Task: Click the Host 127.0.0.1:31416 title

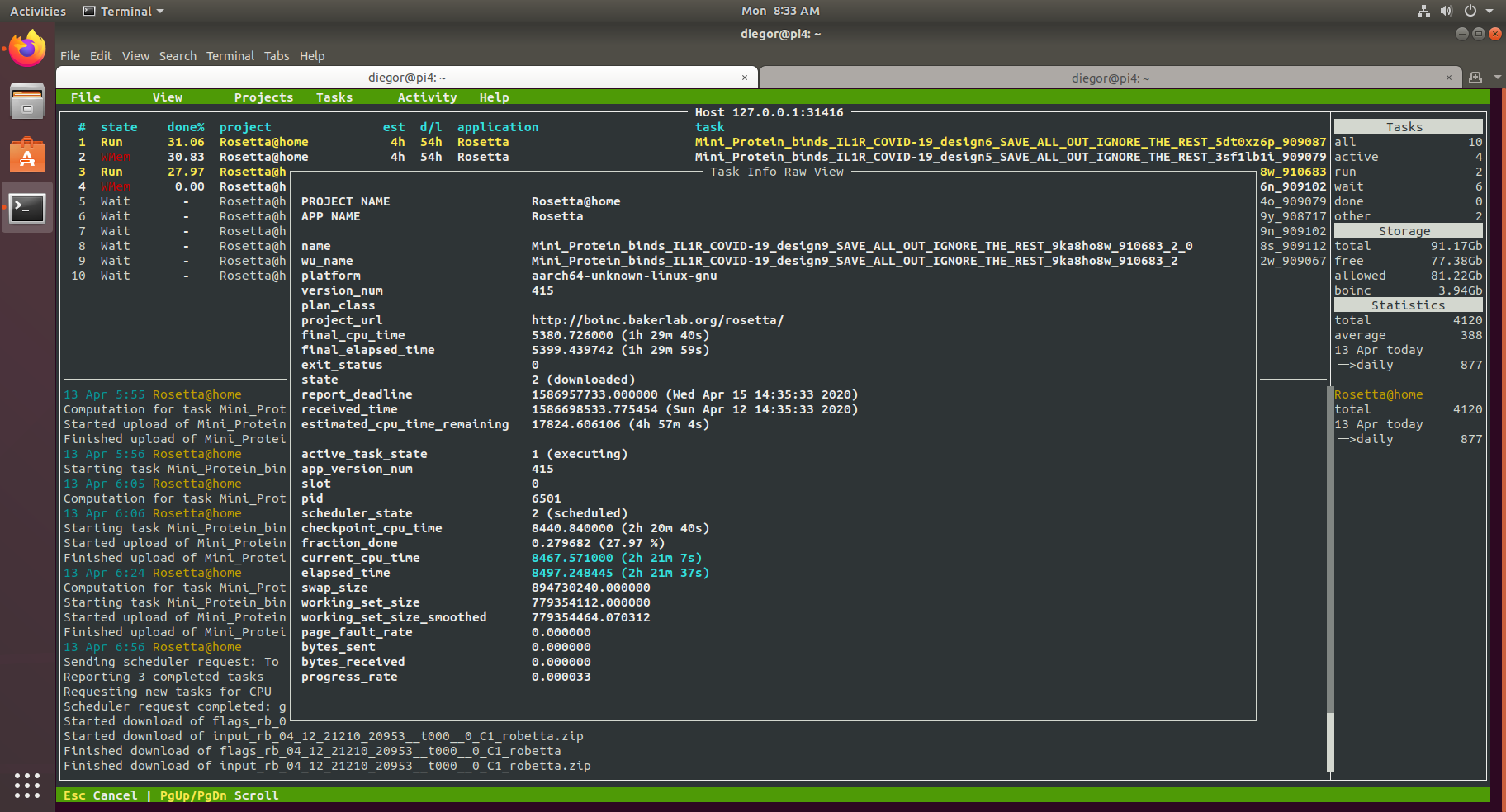Action: tap(769, 112)
